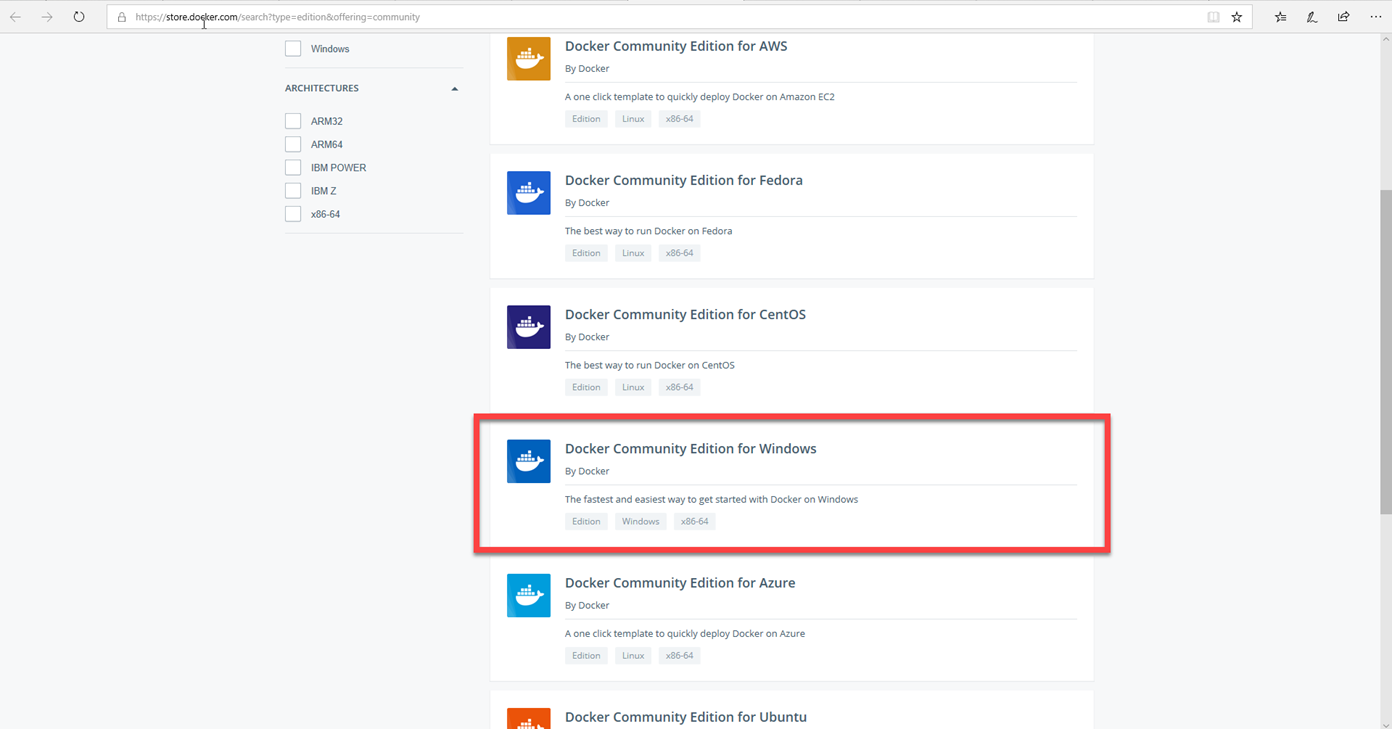Open Docker Community Edition for AWS
Screen dimensions: 1392x729
676,46
